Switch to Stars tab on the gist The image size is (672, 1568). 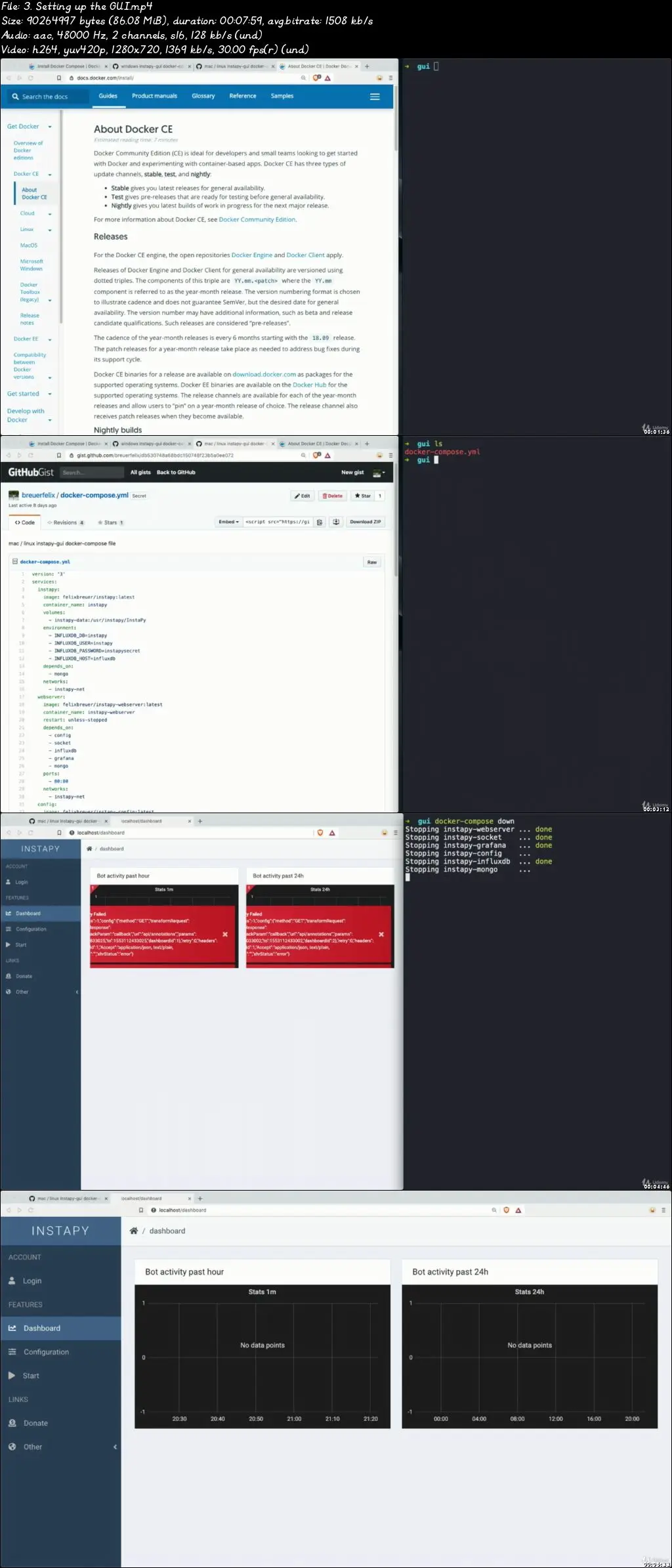[x=111, y=522]
